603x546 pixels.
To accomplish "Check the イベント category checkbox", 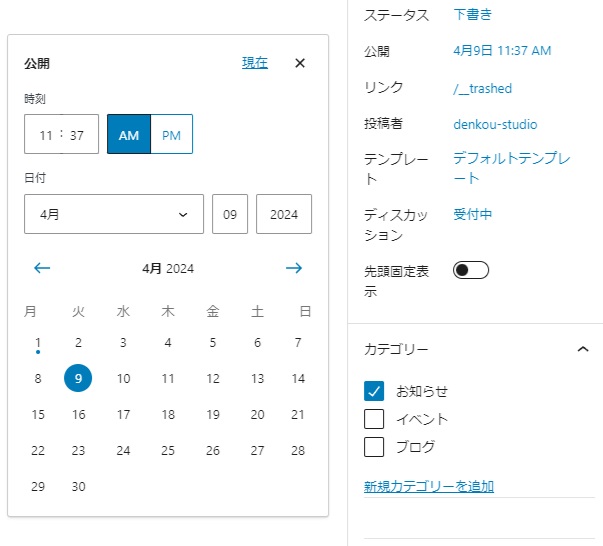I will pyautogui.click(x=375, y=419).
